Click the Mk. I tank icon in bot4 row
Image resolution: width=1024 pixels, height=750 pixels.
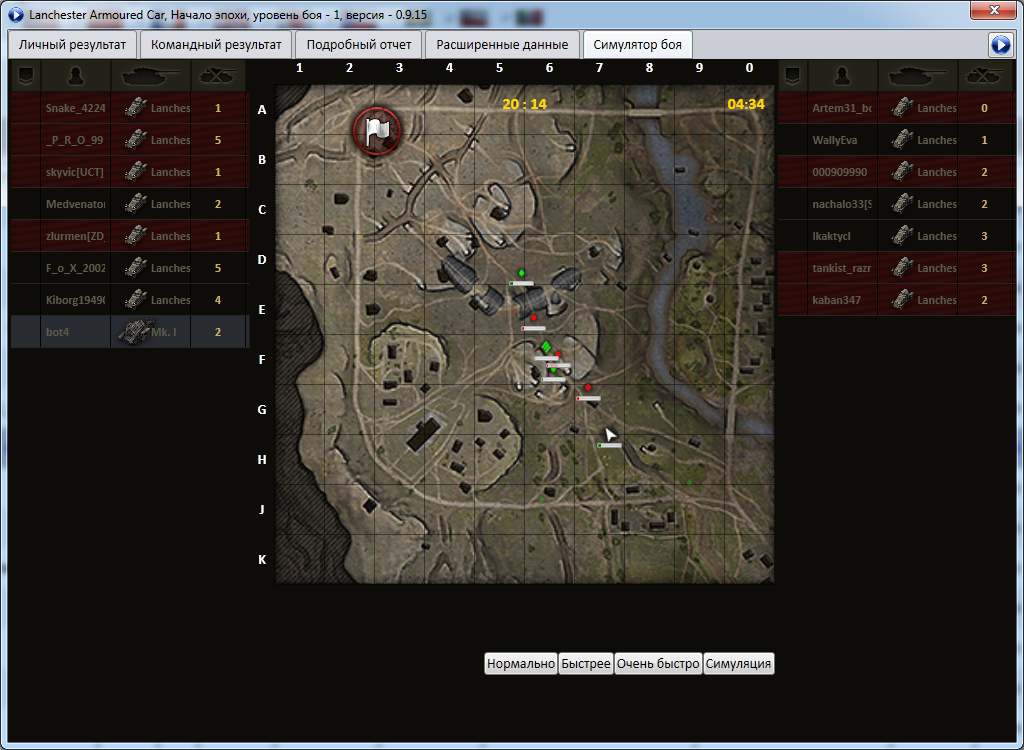coord(136,331)
